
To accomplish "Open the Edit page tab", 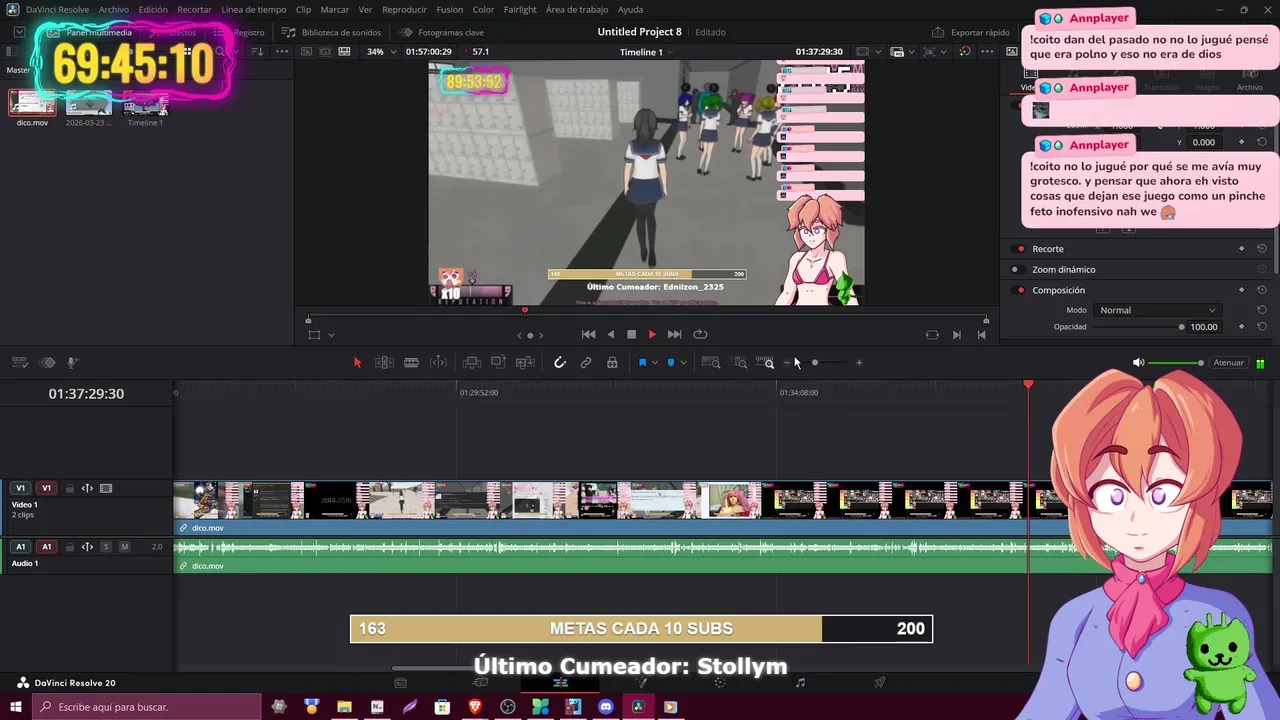I will tap(560, 683).
